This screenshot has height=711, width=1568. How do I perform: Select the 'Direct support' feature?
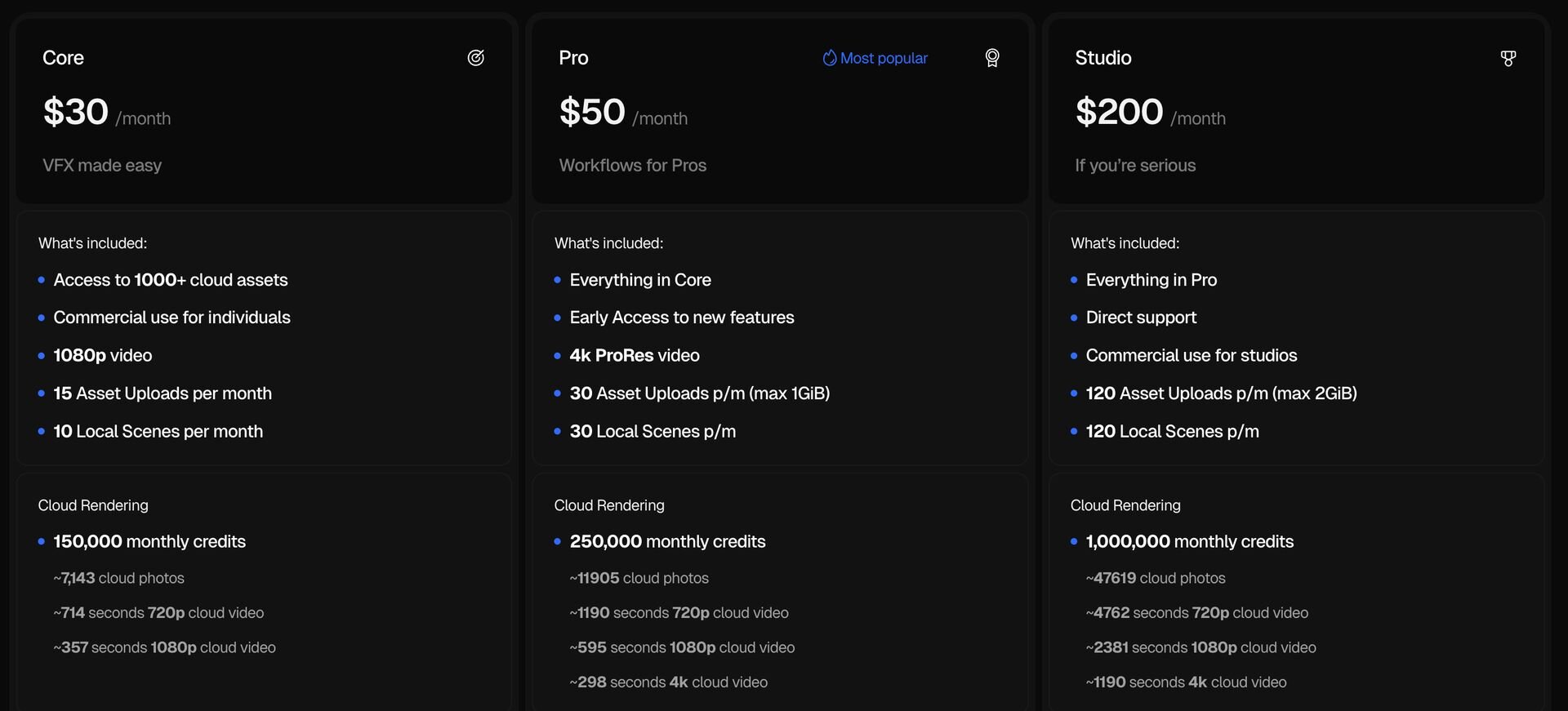pos(1140,318)
